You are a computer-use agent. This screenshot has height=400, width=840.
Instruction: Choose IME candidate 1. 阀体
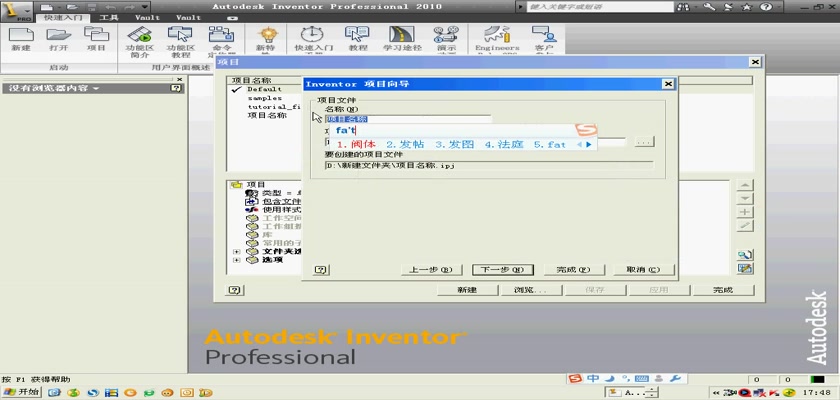(356, 145)
